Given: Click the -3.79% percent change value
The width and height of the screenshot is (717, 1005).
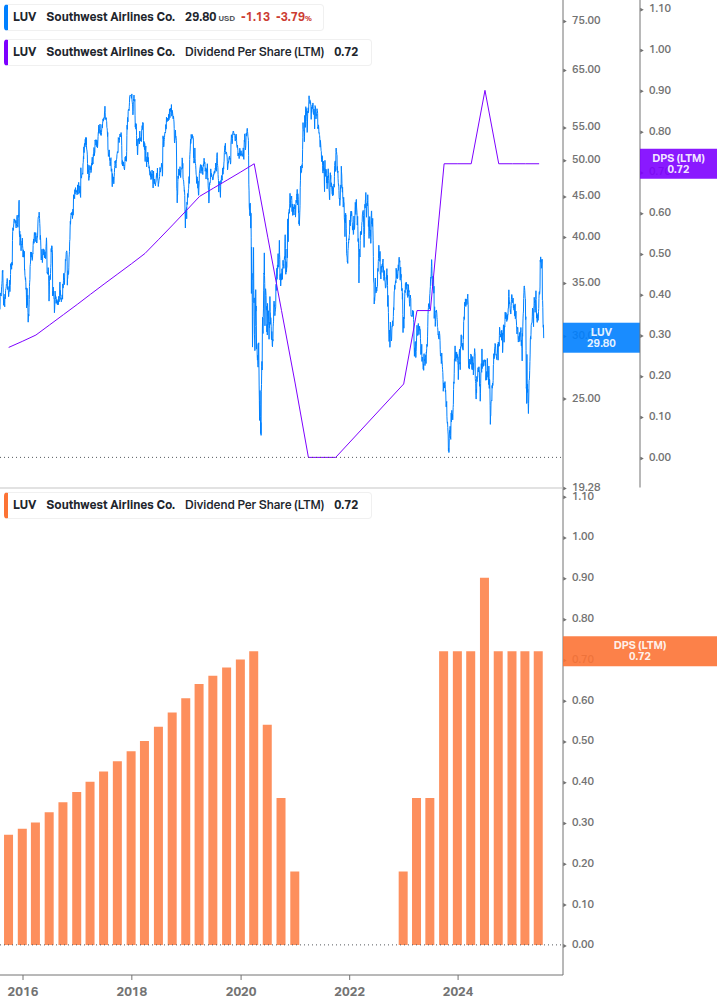Looking at the screenshot, I should [293, 17].
